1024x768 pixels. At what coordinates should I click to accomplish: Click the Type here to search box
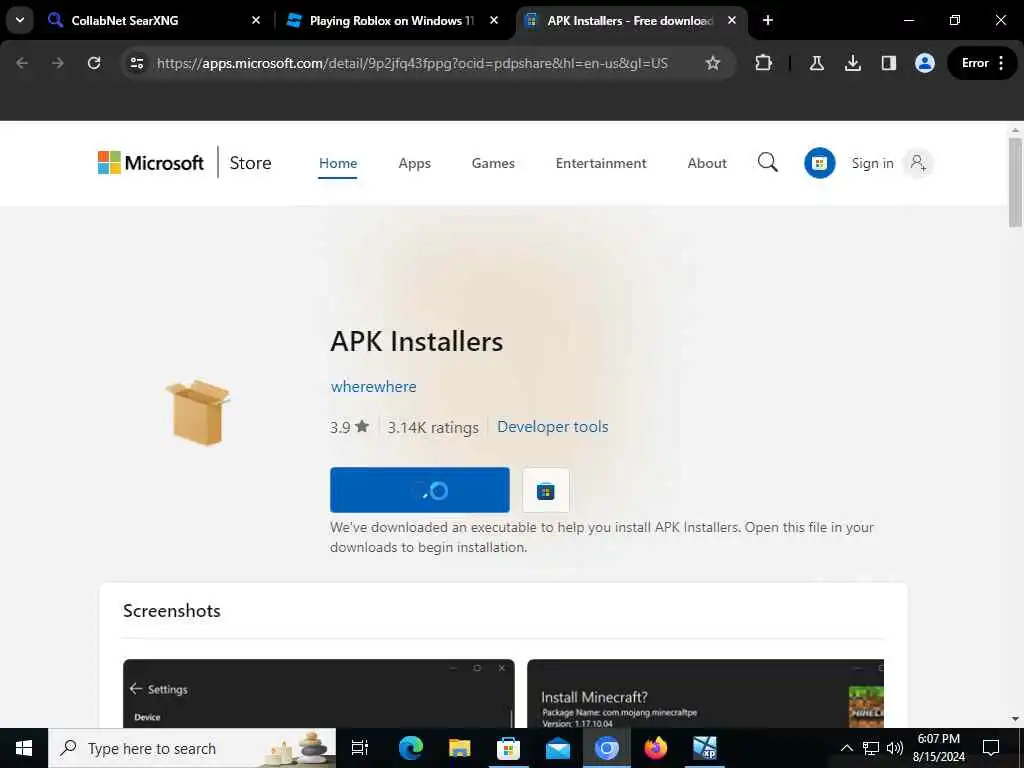[192, 748]
